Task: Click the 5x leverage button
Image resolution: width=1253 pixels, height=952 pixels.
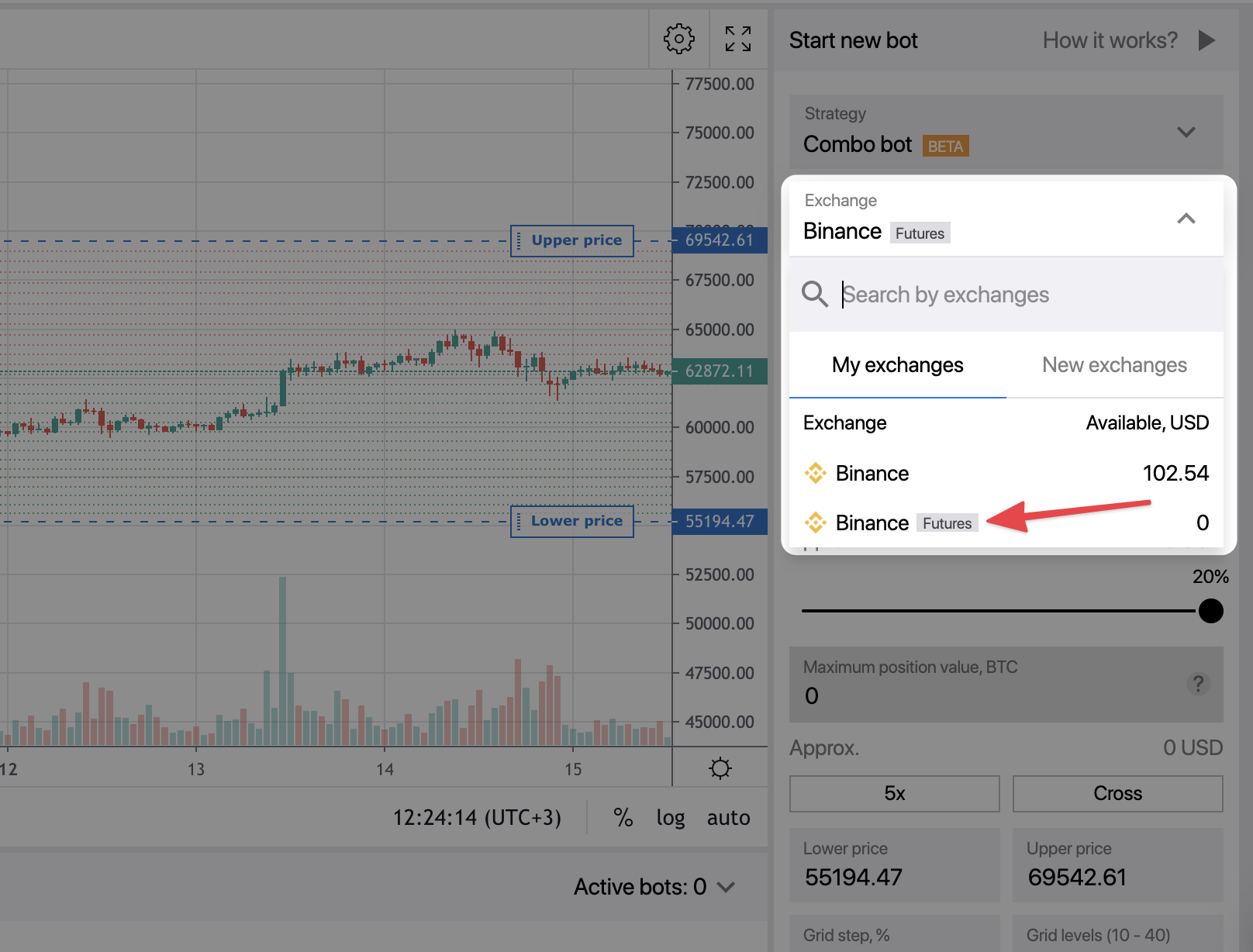Action: click(895, 793)
